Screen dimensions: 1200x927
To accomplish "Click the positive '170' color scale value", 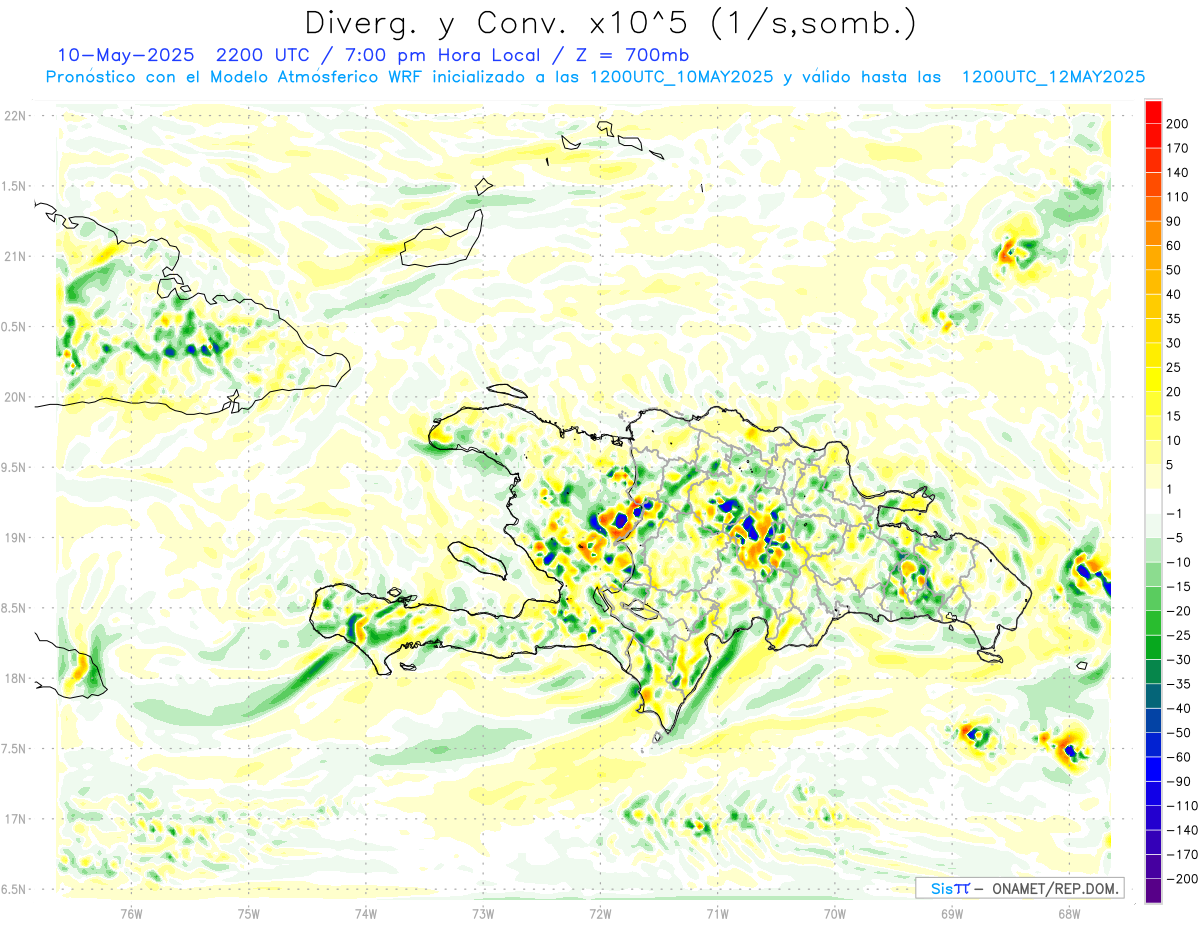I will point(1179,148).
